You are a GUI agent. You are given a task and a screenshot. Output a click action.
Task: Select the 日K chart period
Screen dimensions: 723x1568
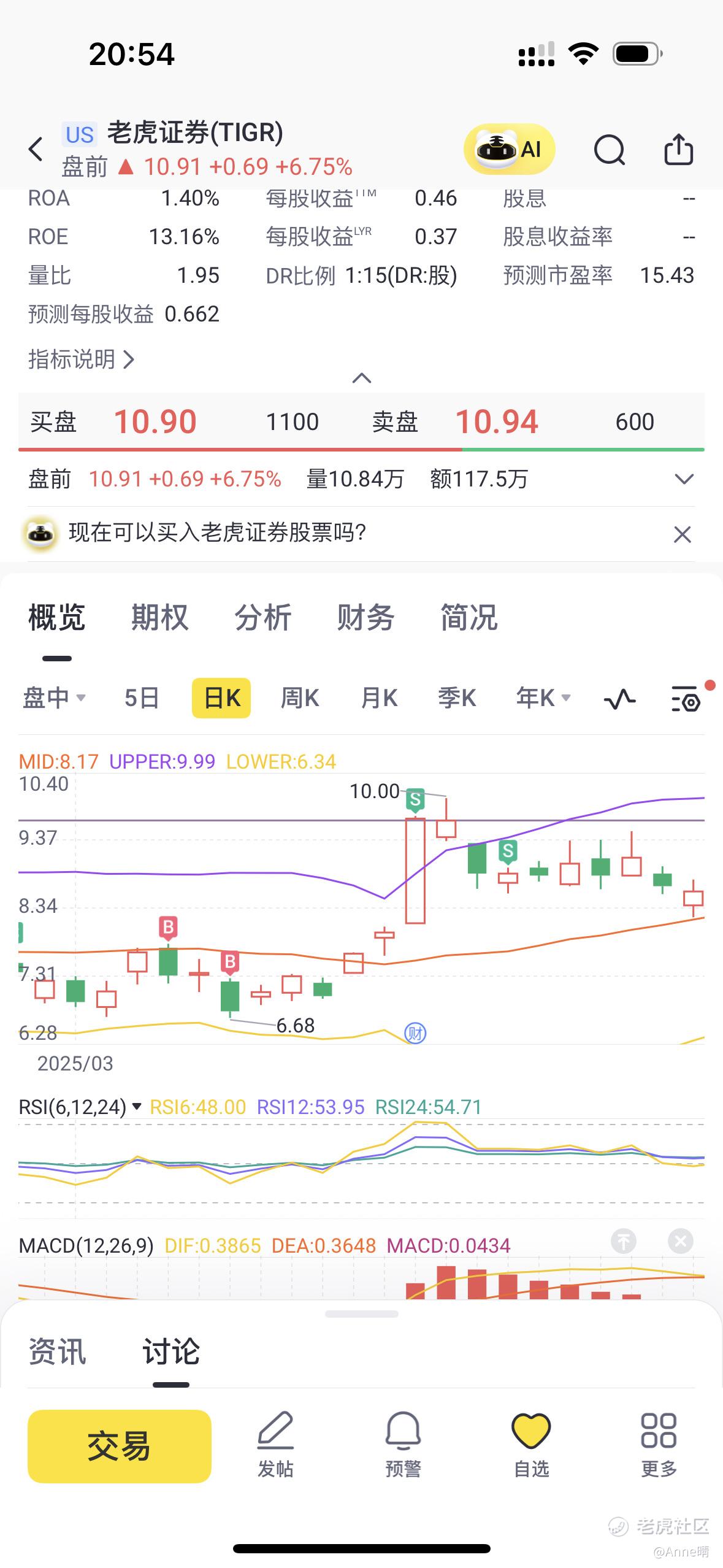tap(221, 698)
